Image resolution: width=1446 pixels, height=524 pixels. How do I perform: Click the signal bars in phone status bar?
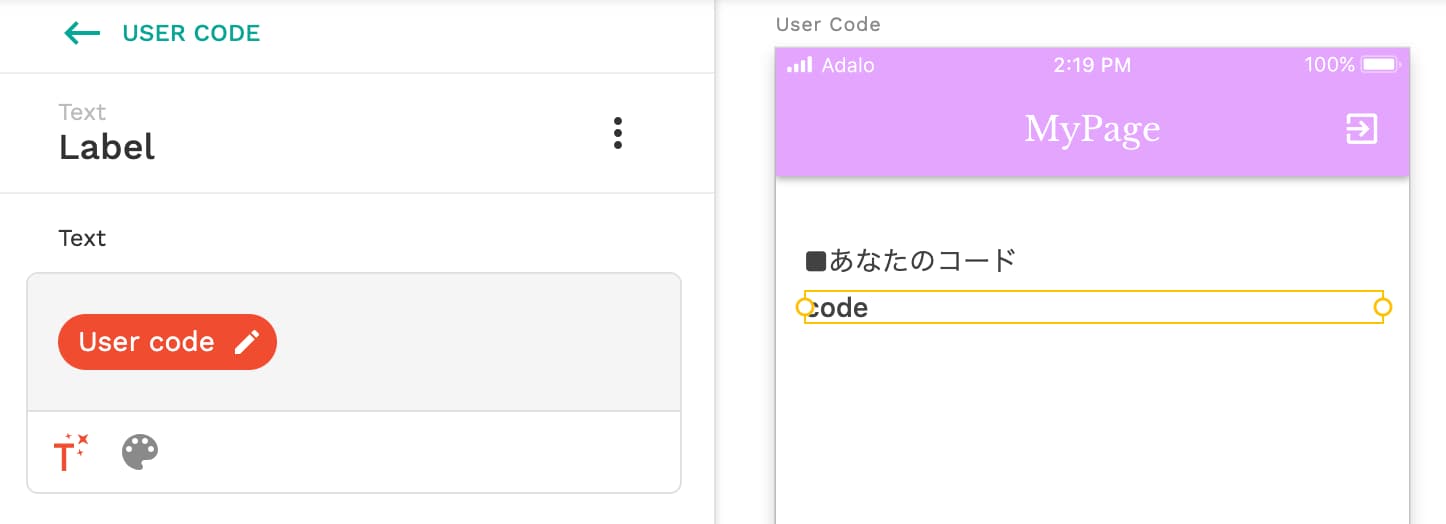[799, 66]
